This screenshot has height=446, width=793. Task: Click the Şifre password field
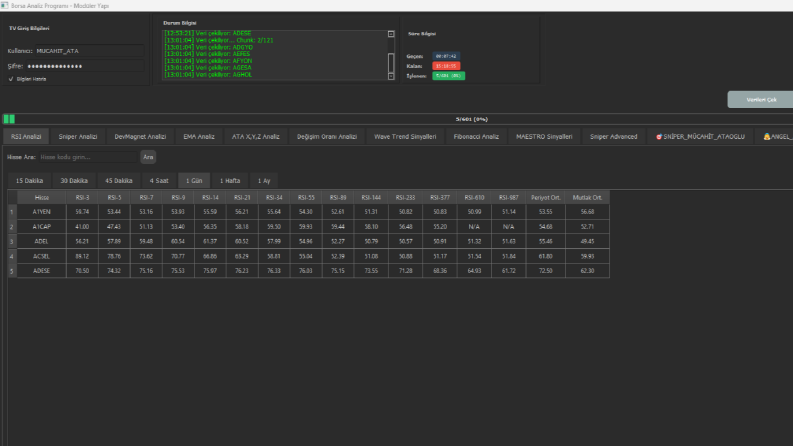click(85, 66)
